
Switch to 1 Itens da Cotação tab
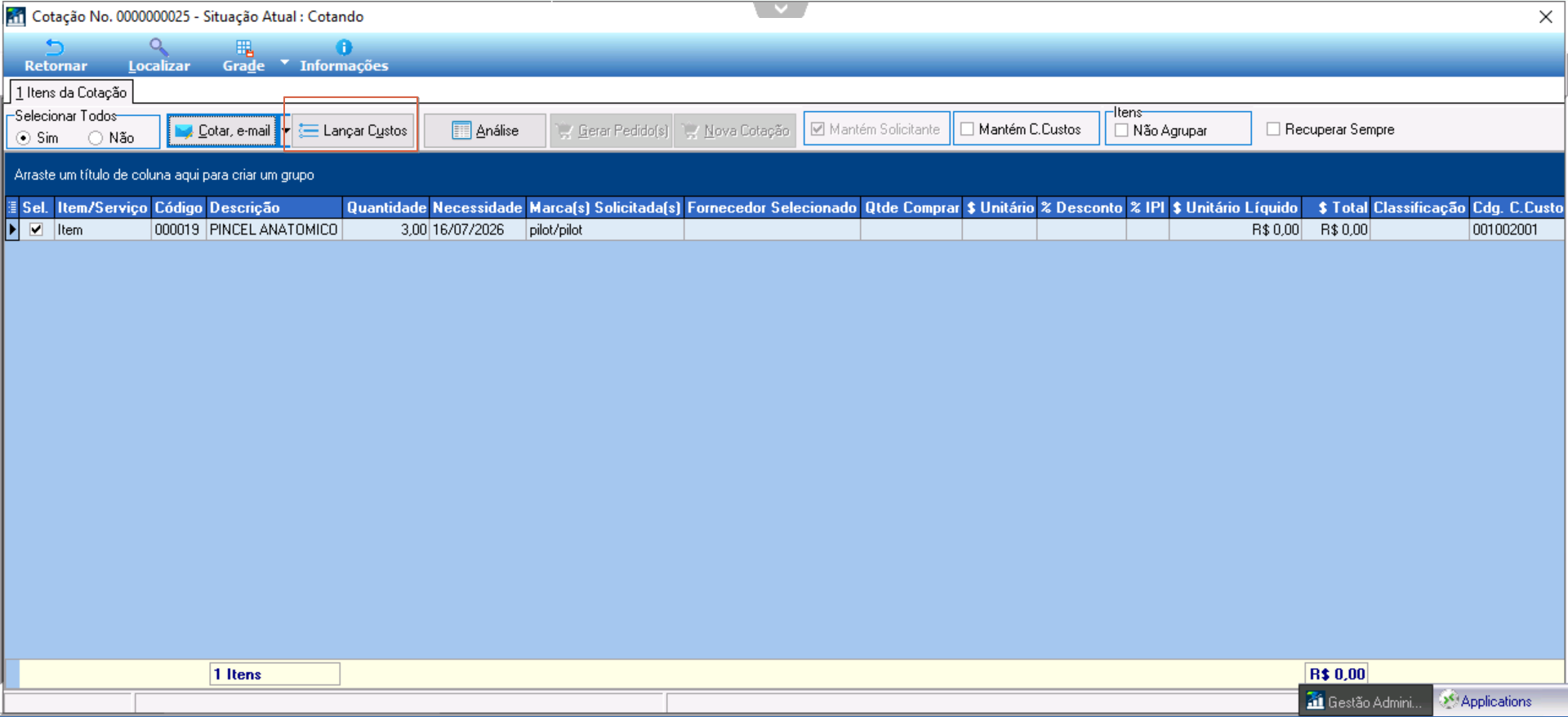click(x=71, y=92)
